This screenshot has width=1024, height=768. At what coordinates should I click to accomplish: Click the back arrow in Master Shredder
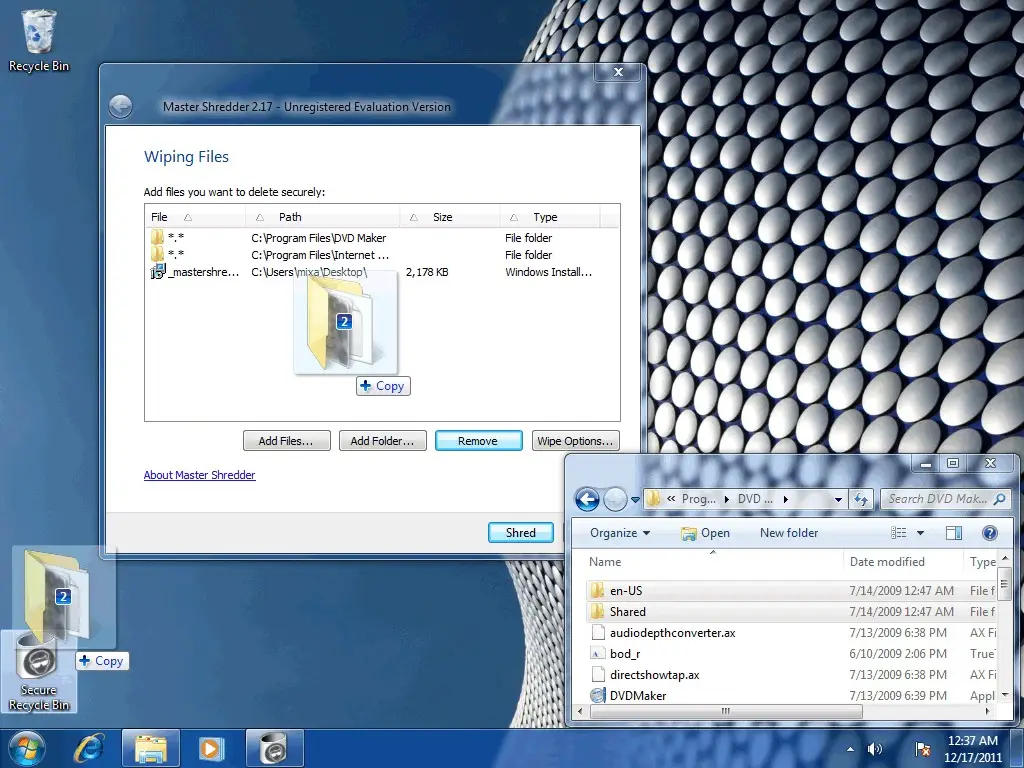(120, 107)
